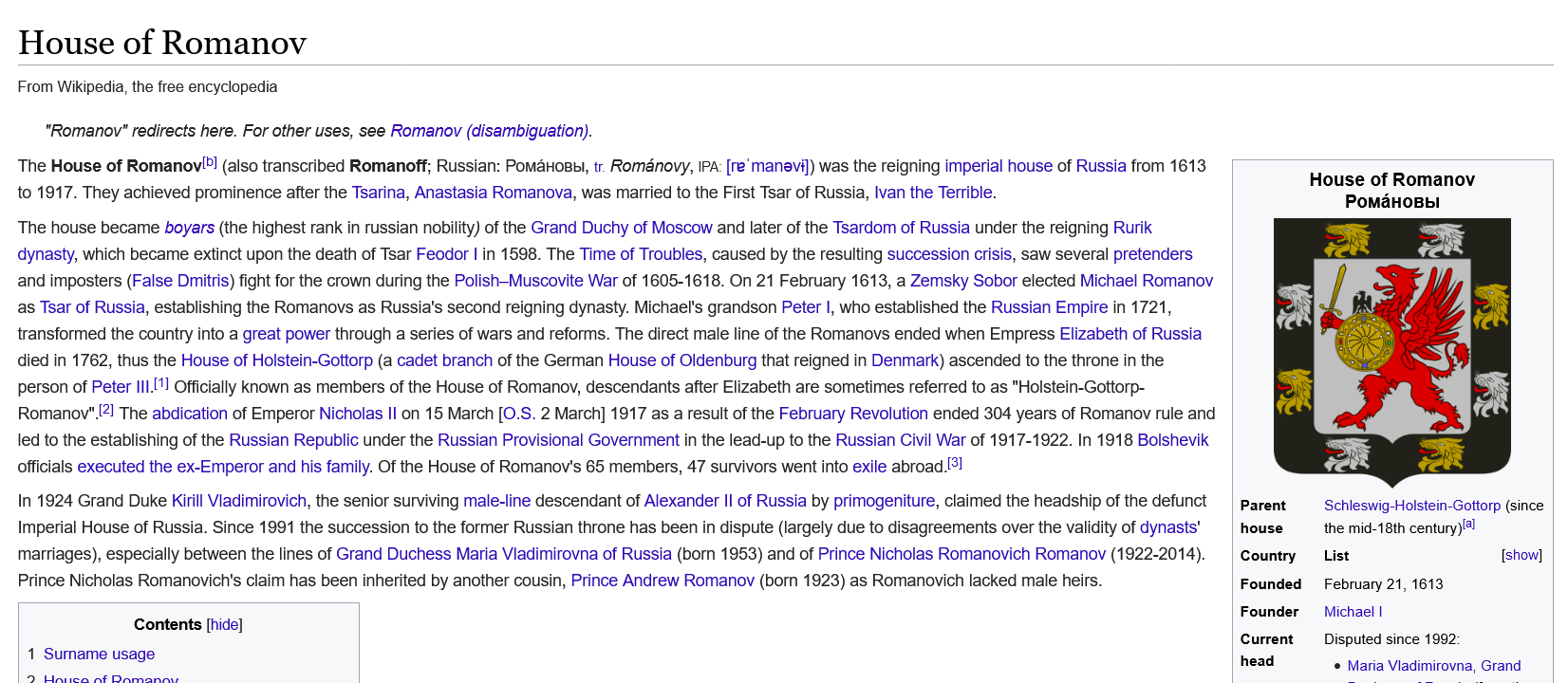This screenshot has width=1568, height=683.
Task: Open Alexander II of Russia link
Action: [725, 501]
